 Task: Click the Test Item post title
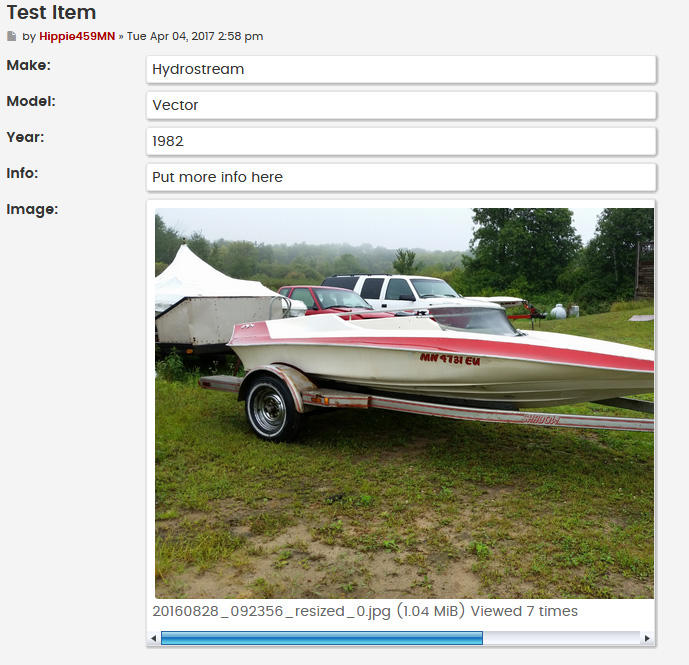tap(51, 12)
